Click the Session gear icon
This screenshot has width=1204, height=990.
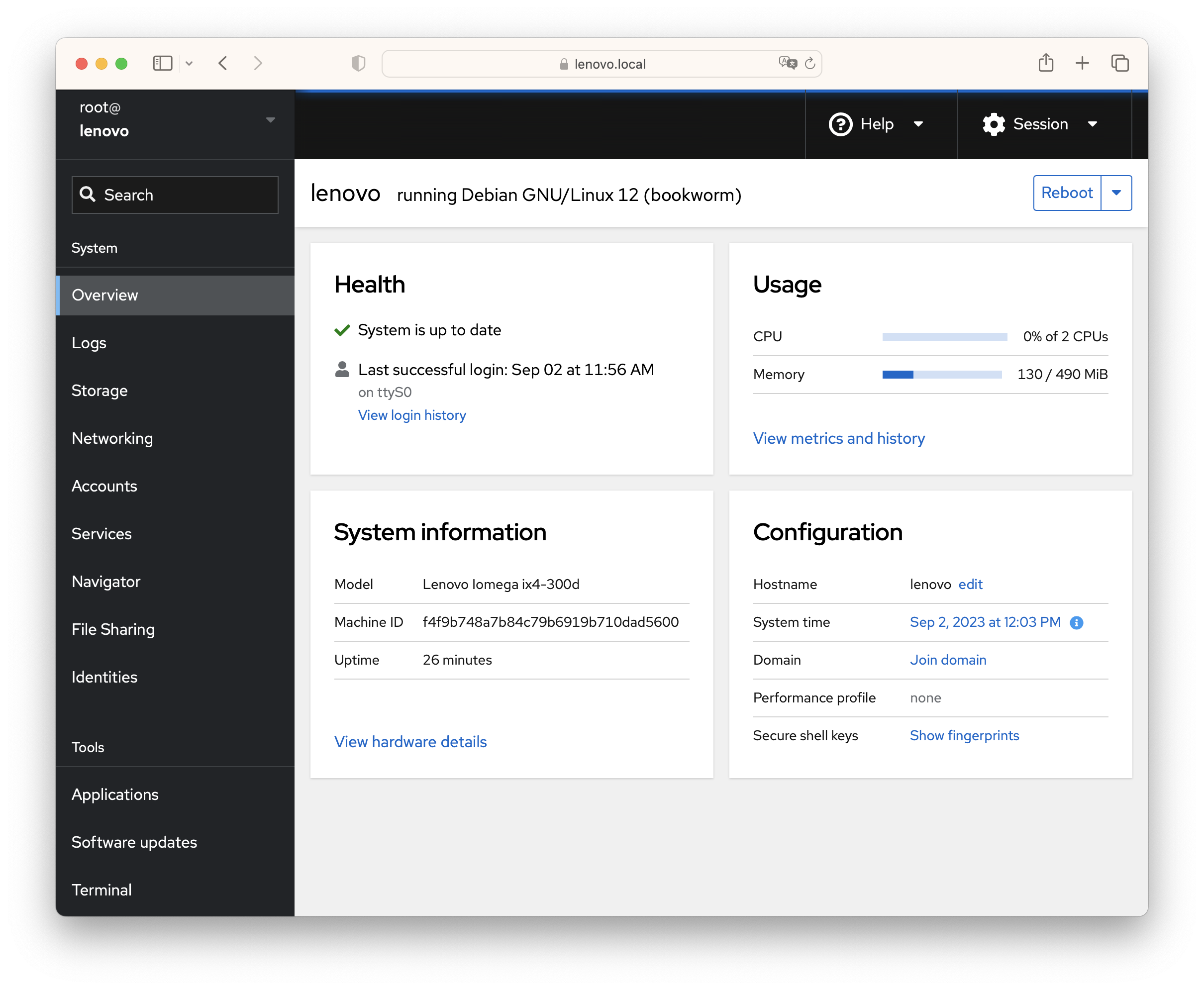click(x=994, y=124)
